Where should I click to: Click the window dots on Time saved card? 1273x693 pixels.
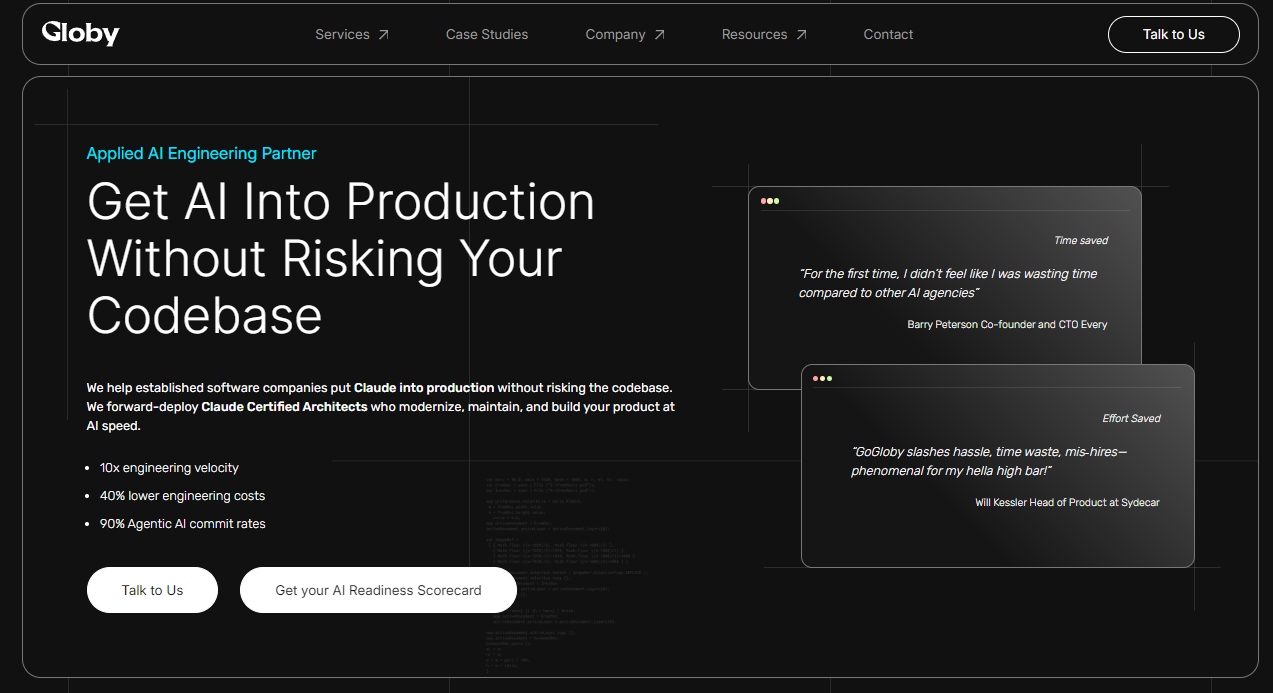[x=770, y=201]
